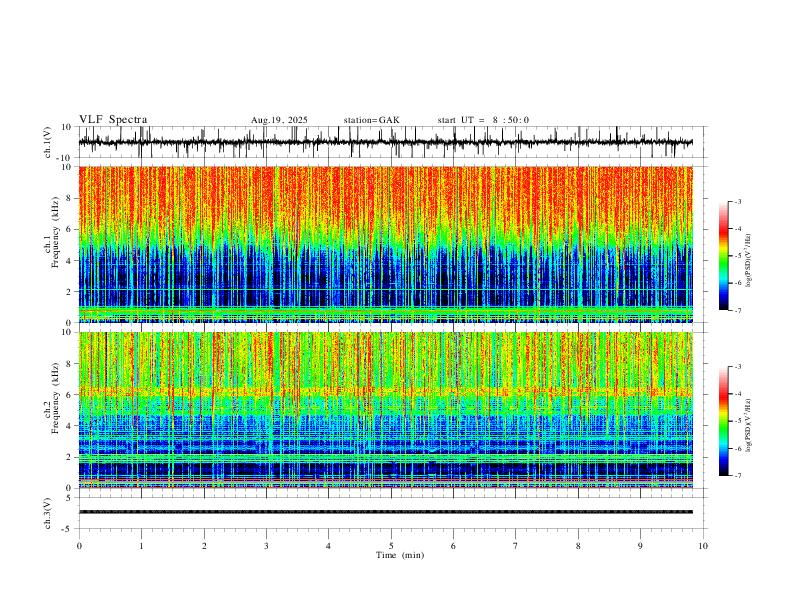Click the time axis tick label '1'

(x=141, y=546)
